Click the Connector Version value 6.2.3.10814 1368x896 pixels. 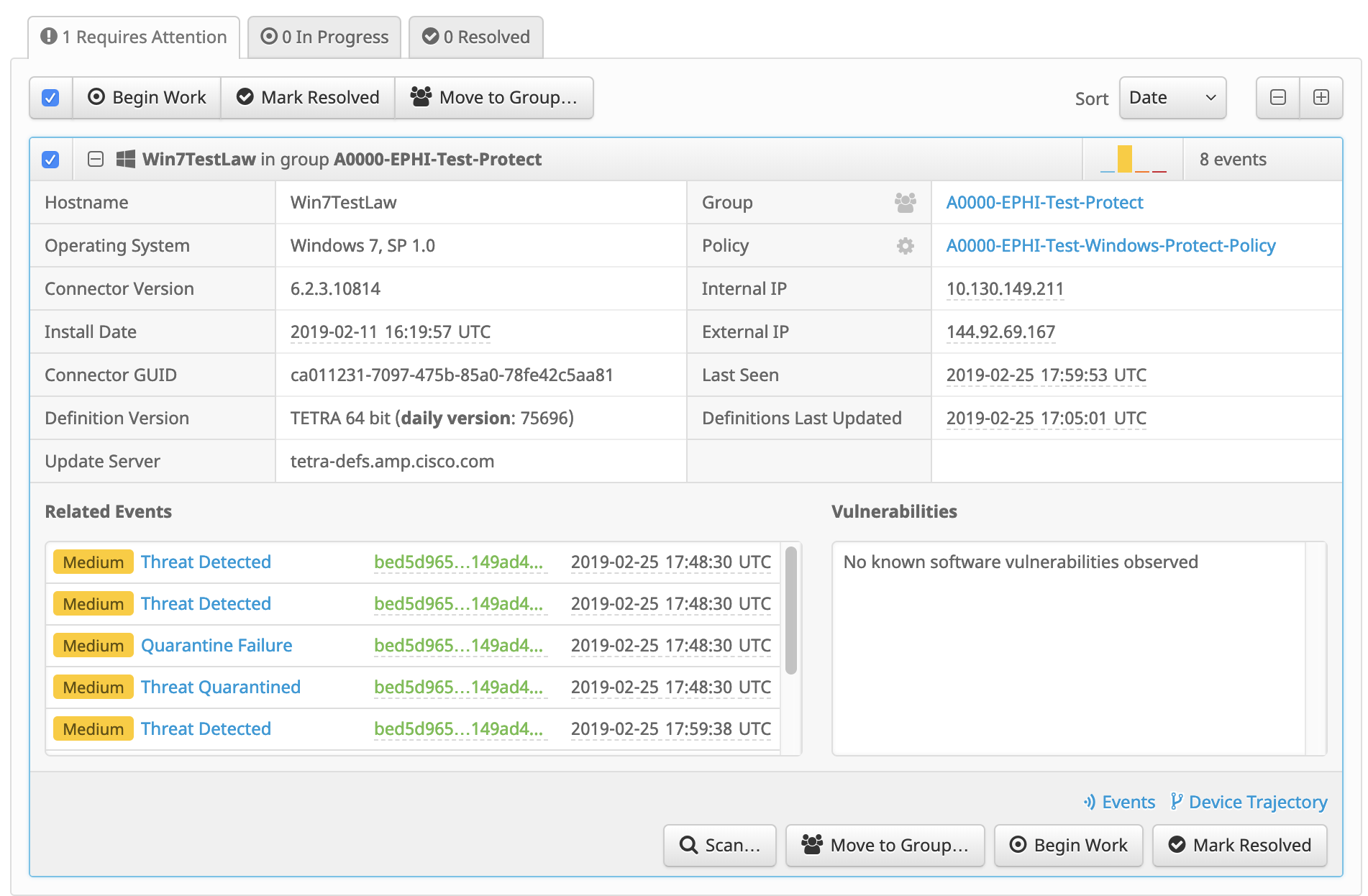[335, 289]
